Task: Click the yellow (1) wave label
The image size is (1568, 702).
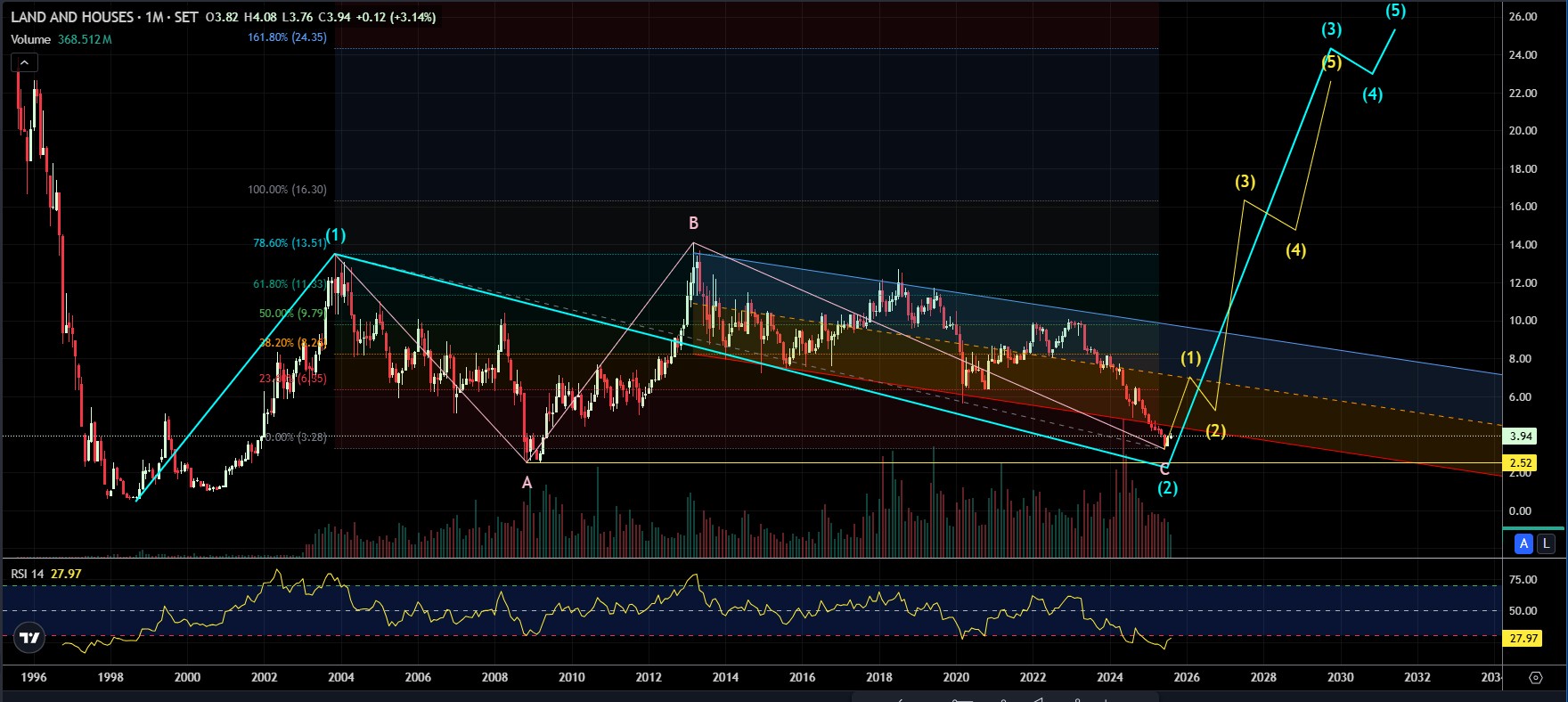Action: (1191, 357)
